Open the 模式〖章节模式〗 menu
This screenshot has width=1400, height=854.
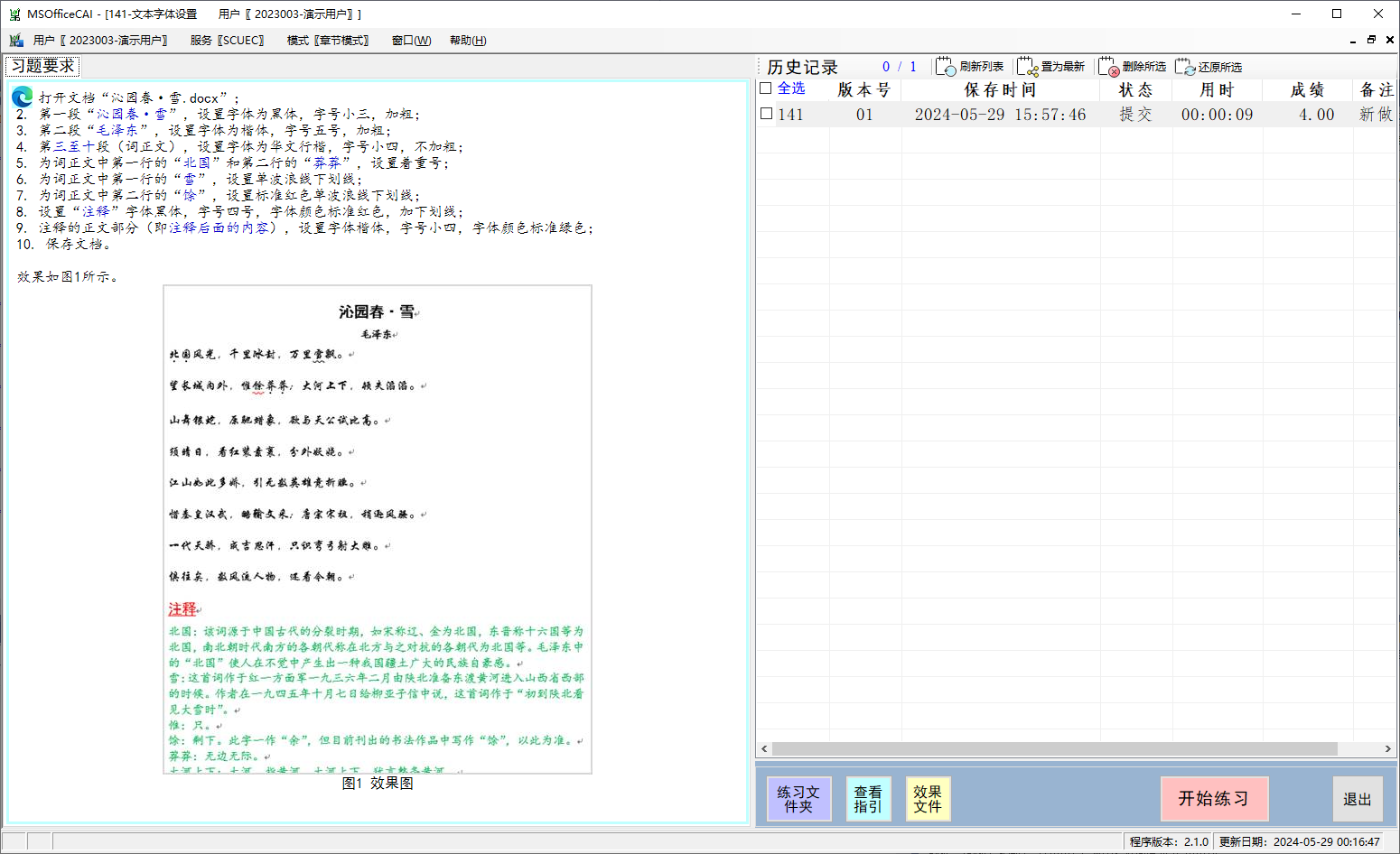coord(328,41)
